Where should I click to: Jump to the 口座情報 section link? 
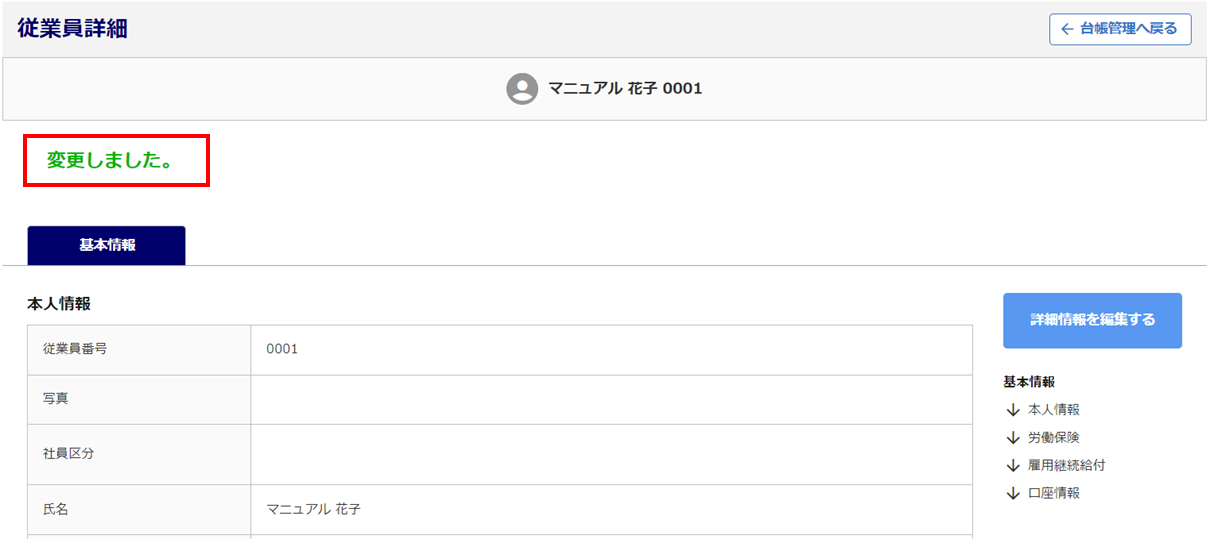tap(1053, 493)
